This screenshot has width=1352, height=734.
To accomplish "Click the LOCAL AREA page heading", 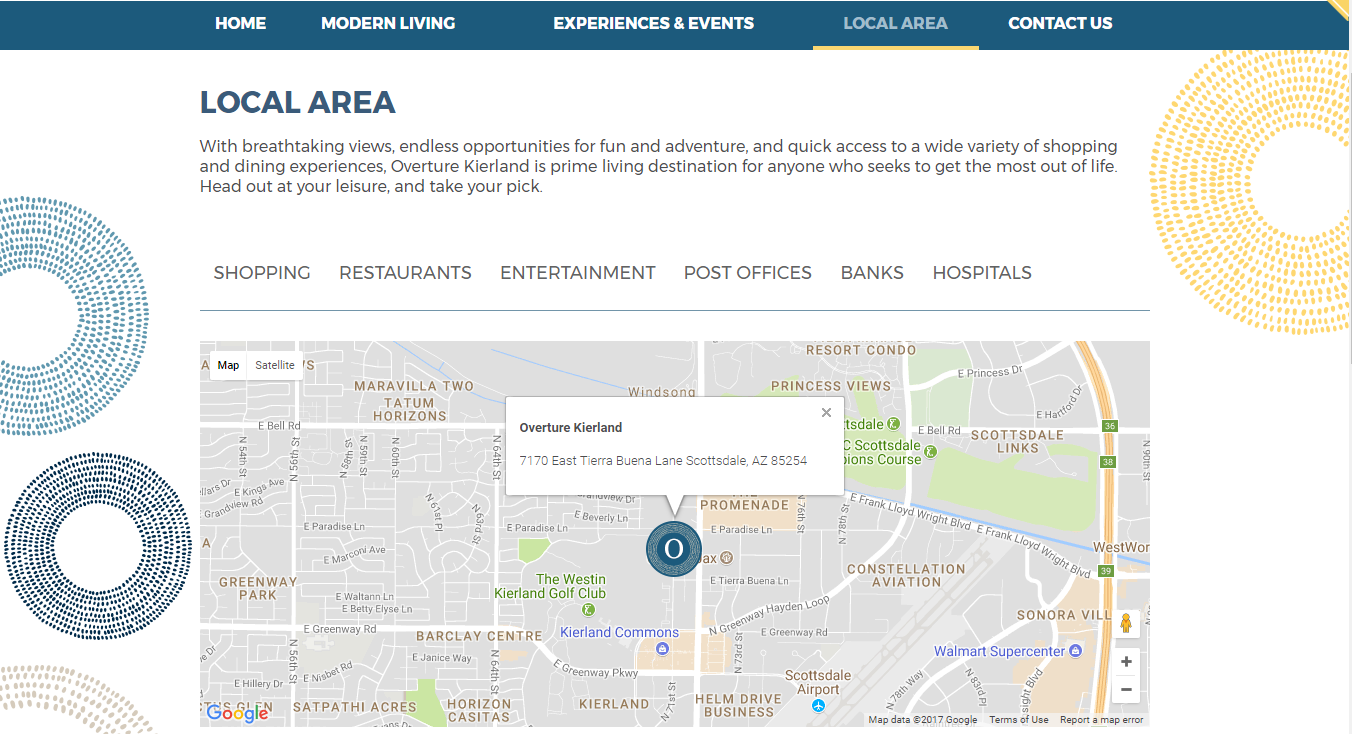I will pyautogui.click(x=298, y=102).
